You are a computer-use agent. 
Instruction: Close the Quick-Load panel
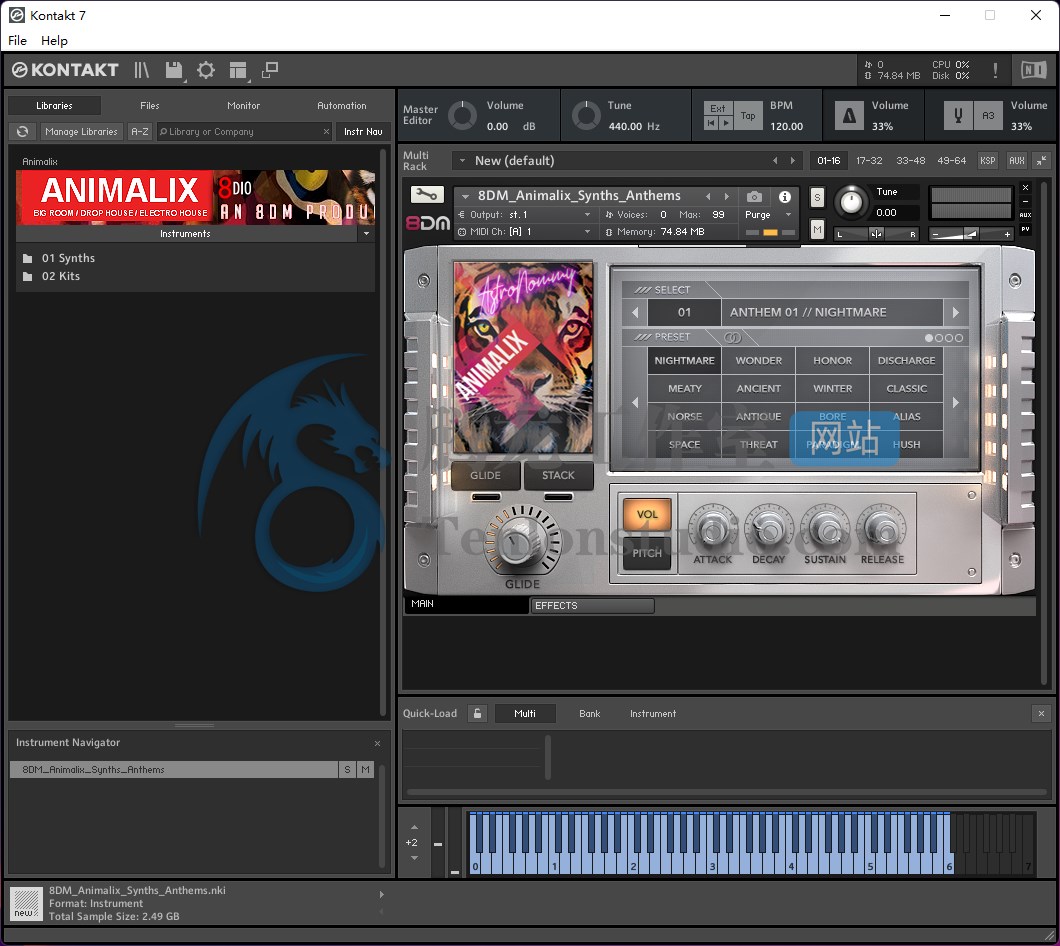pos(1041,713)
